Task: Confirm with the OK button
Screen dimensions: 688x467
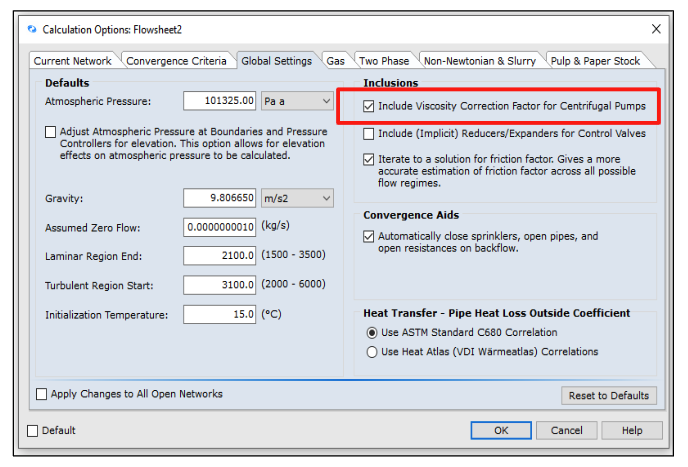Action: pyautogui.click(x=501, y=430)
